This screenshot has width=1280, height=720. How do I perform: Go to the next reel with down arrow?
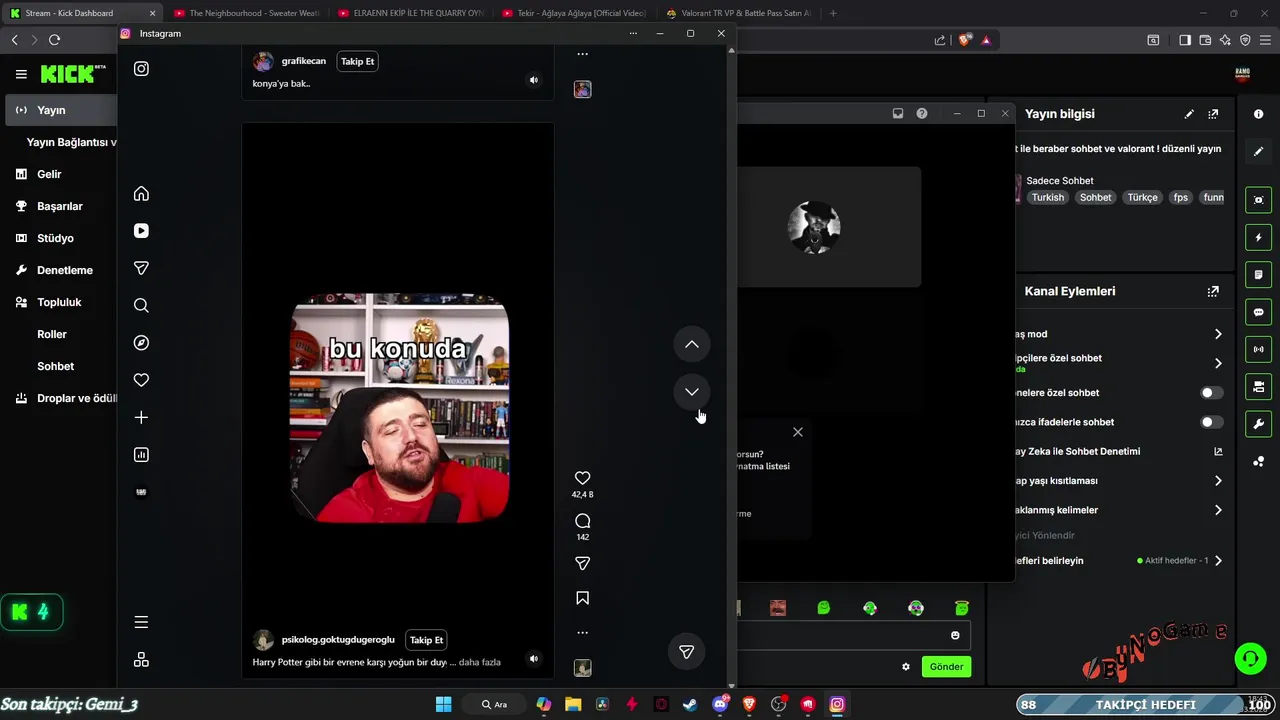[691, 392]
